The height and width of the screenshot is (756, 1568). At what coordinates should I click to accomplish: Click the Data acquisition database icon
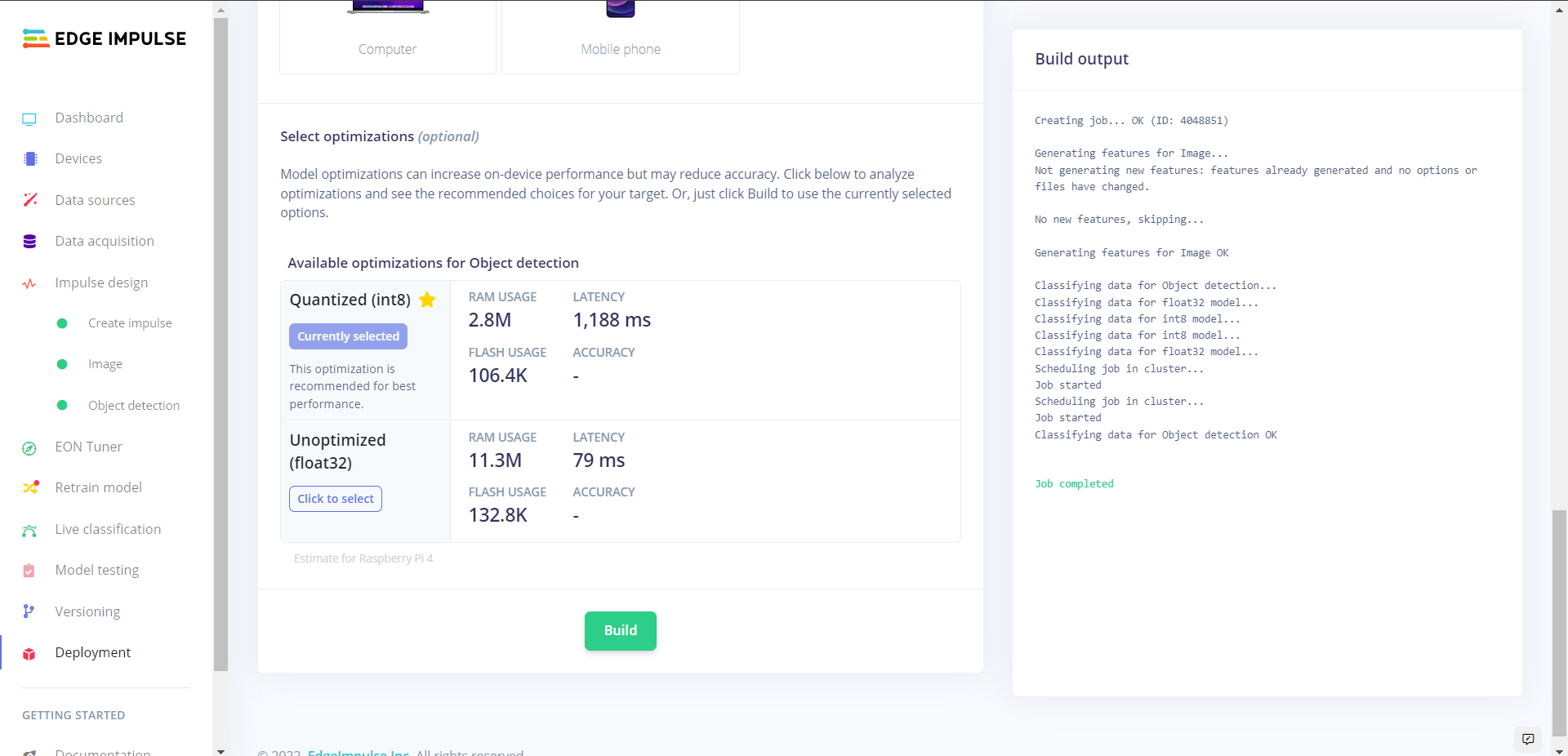(30, 242)
